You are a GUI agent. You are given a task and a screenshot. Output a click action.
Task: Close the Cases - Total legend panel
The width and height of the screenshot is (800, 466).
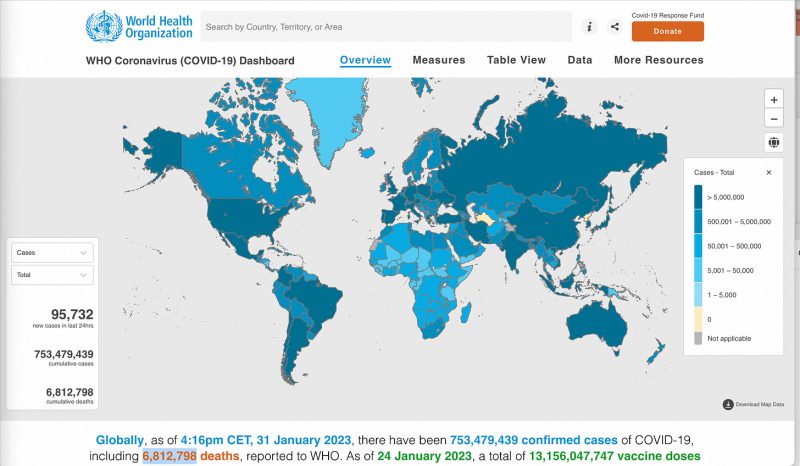pyautogui.click(x=769, y=172)
